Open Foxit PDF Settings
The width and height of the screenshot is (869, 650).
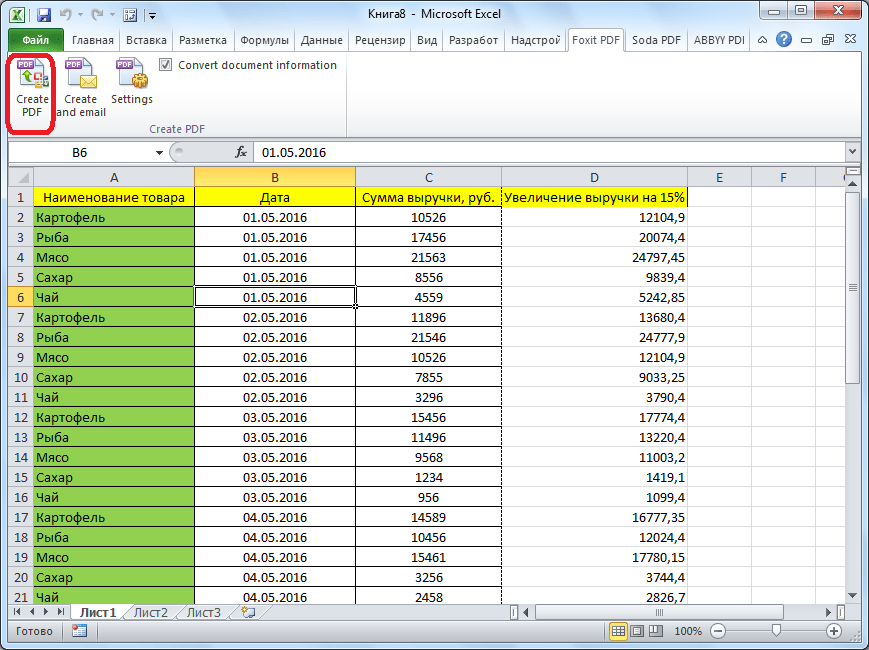tap(131, 83)
